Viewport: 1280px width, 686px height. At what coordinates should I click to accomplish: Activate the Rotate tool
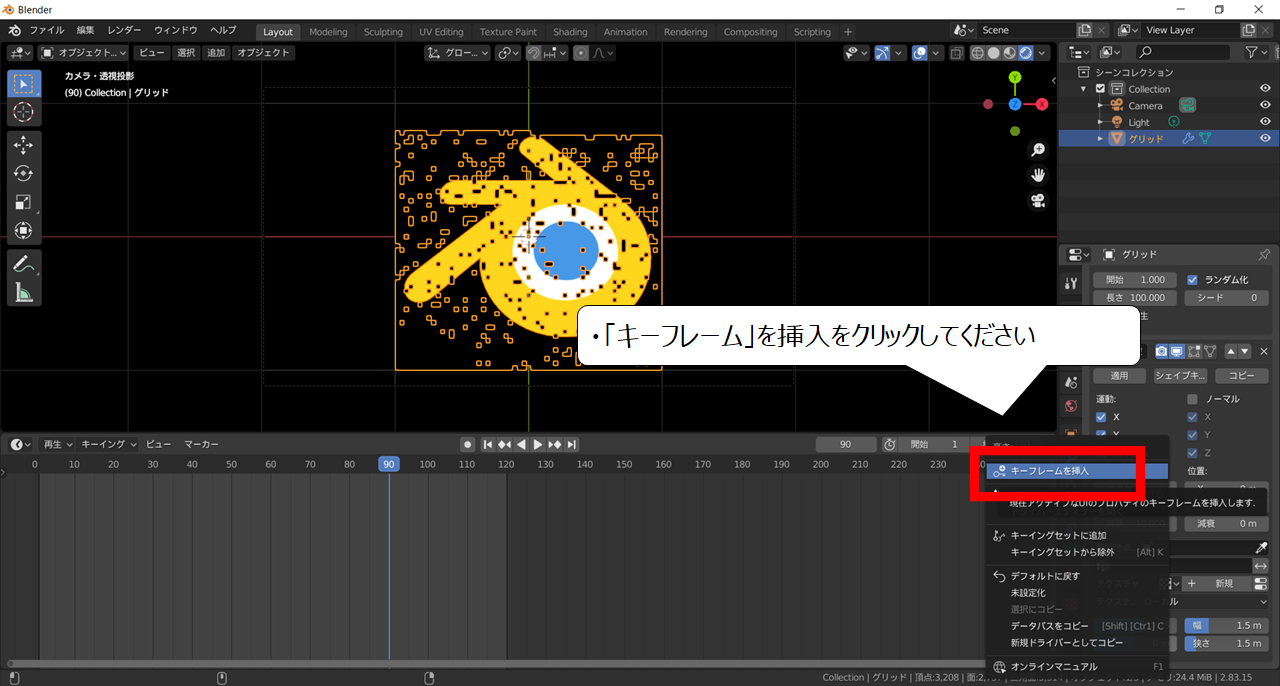[x=23, y=174]
